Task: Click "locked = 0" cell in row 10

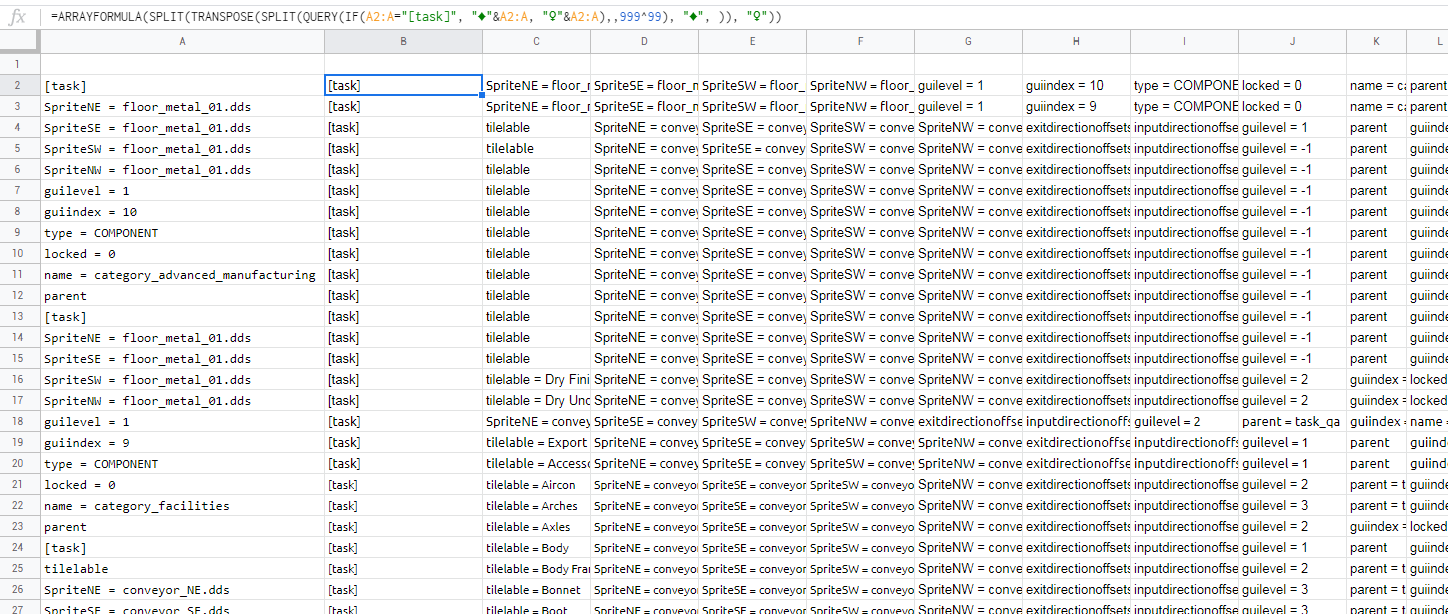Action: point(182,253)
